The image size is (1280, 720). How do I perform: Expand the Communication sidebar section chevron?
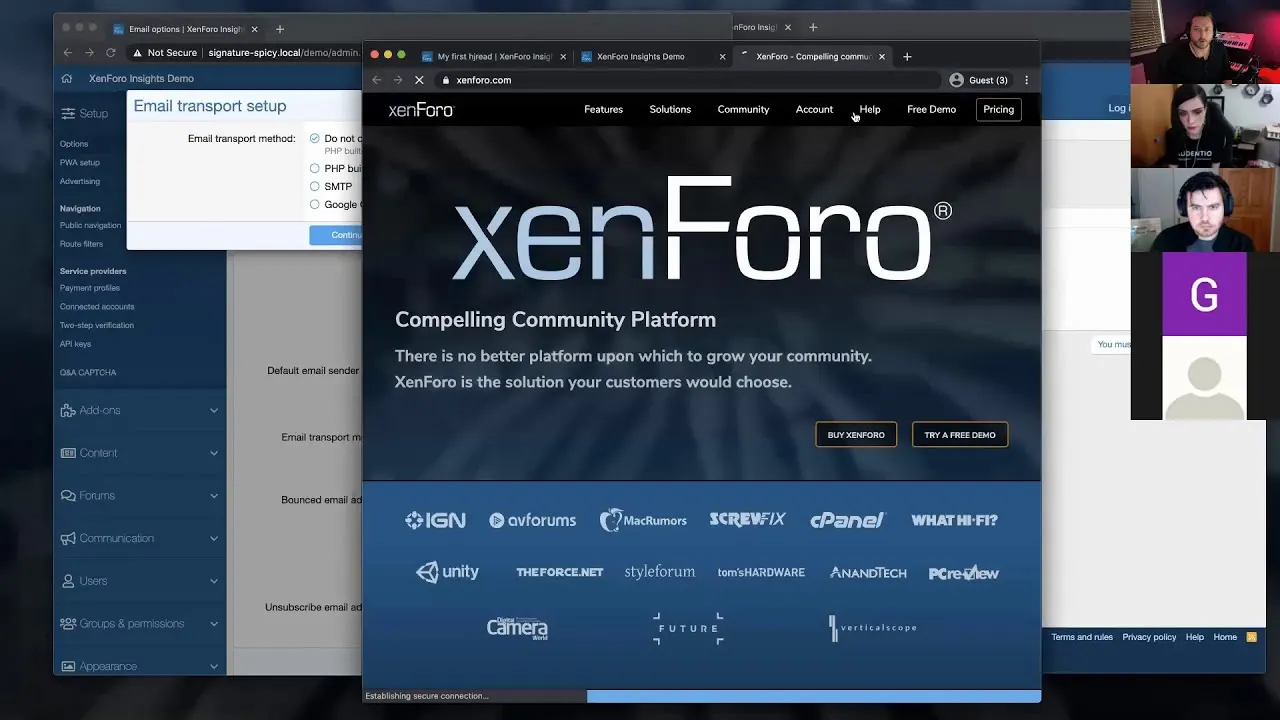[x=214, y=538]
